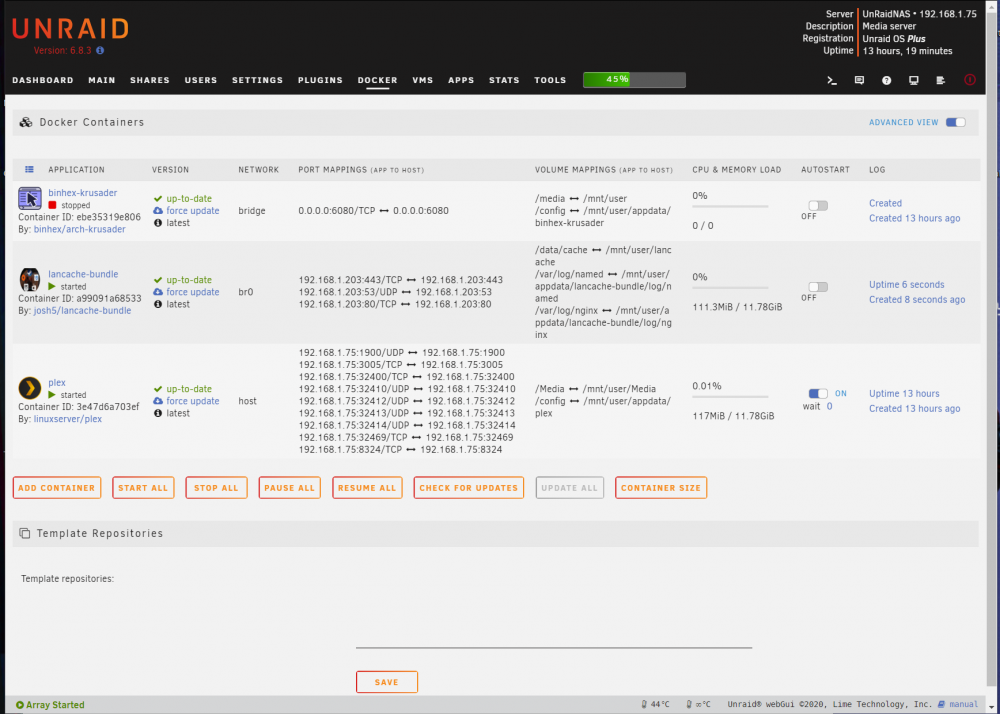The width and height of the screenshot is (1000, 714).
Task: Click the manual book icon in footer
Action: click(x=943, y=704)
